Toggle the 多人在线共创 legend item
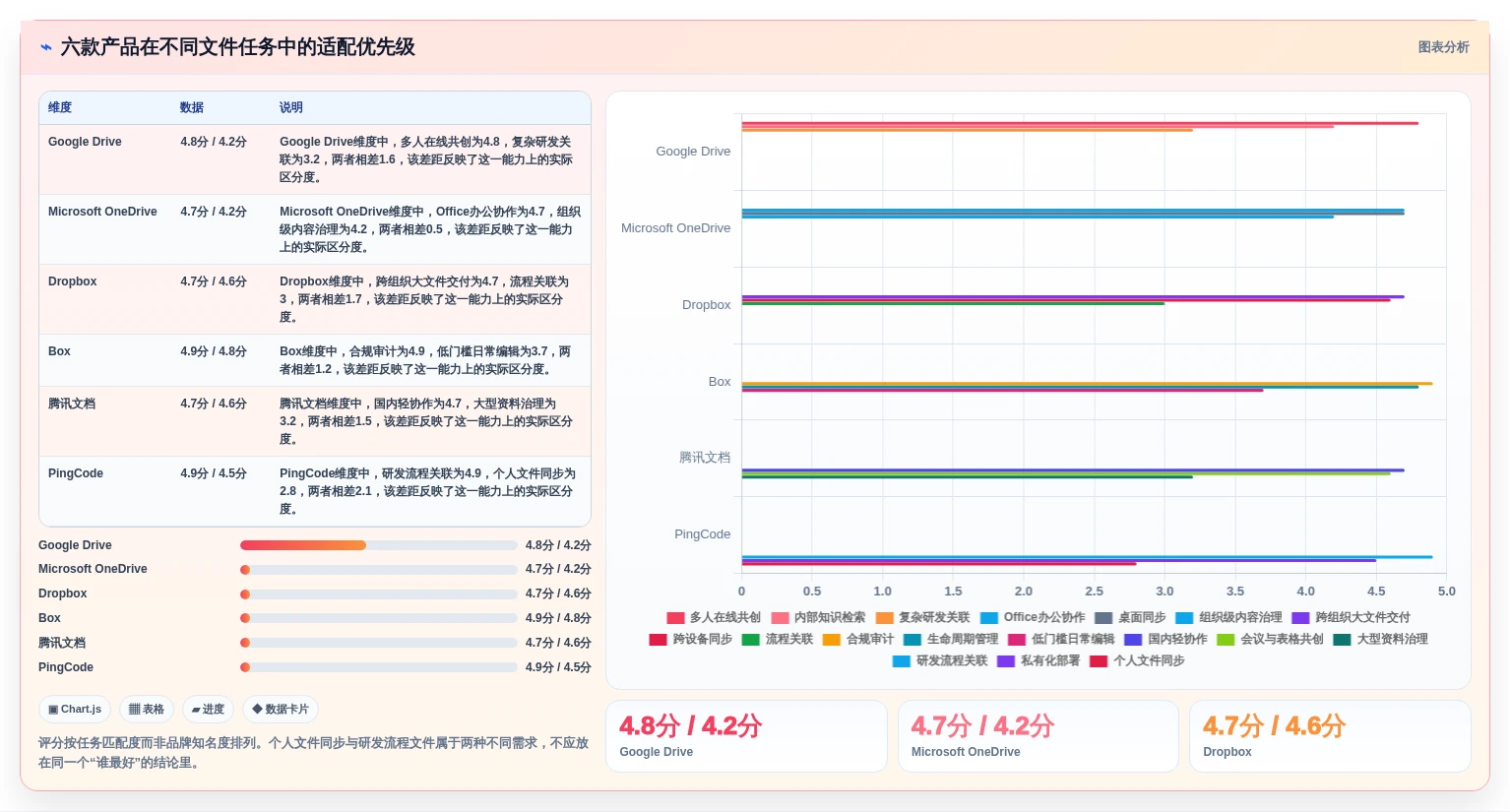The image size is (1510, 812). (x=714, y=617)
